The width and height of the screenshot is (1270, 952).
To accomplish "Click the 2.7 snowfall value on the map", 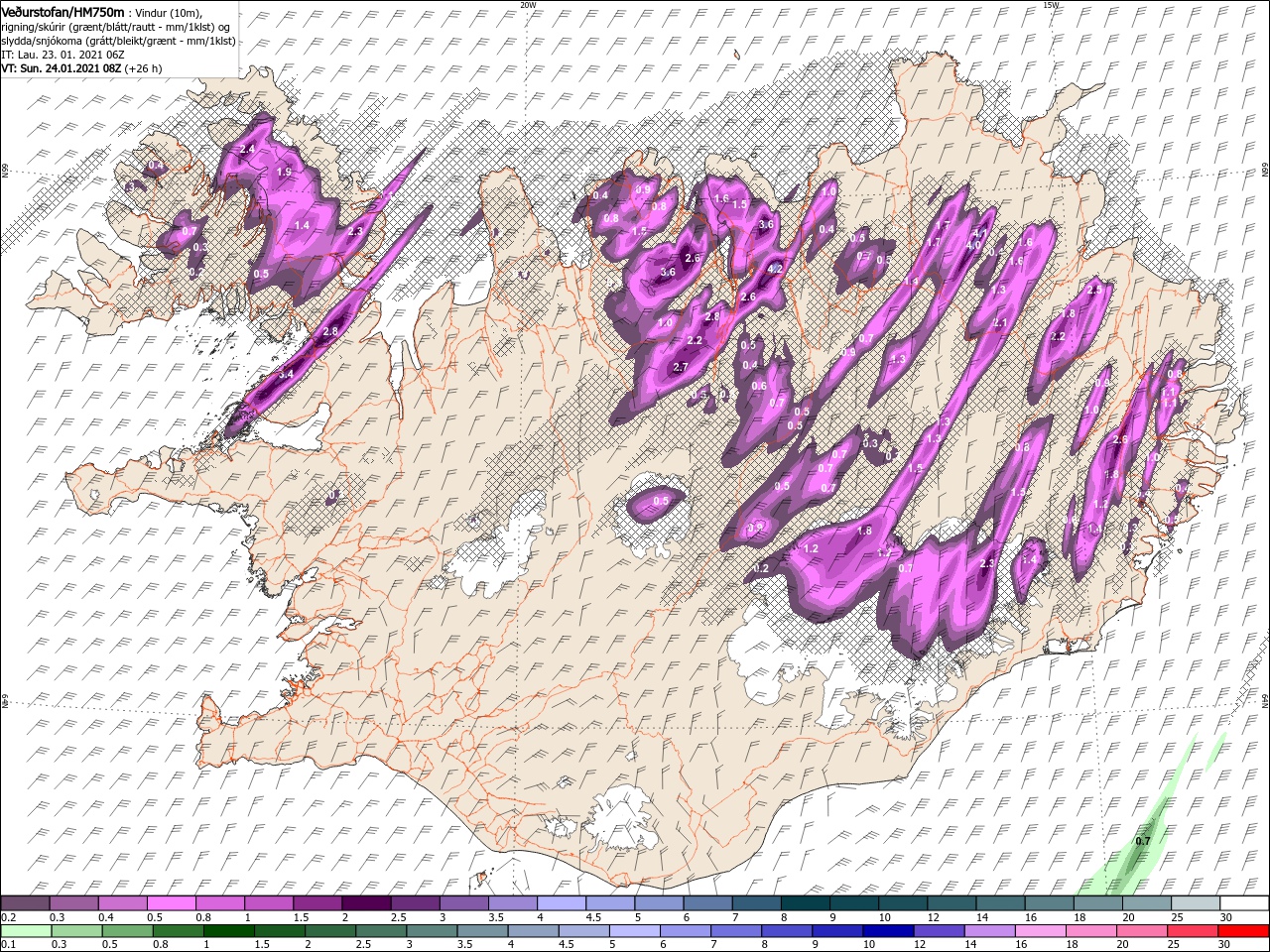I will click(x=681, y=367).
